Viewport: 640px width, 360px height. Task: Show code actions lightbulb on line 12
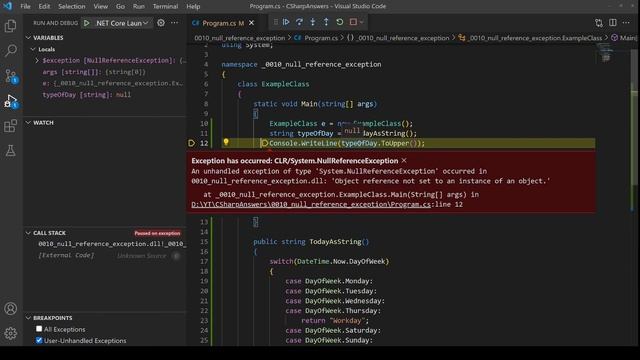[x=226, y=142]
